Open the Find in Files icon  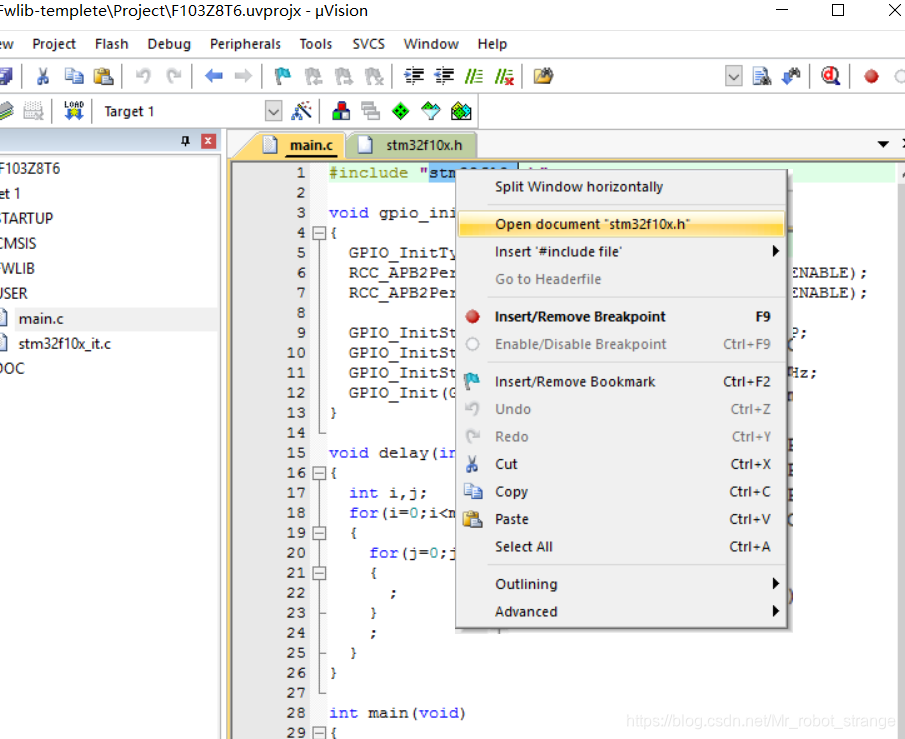[x=543, y=76]
